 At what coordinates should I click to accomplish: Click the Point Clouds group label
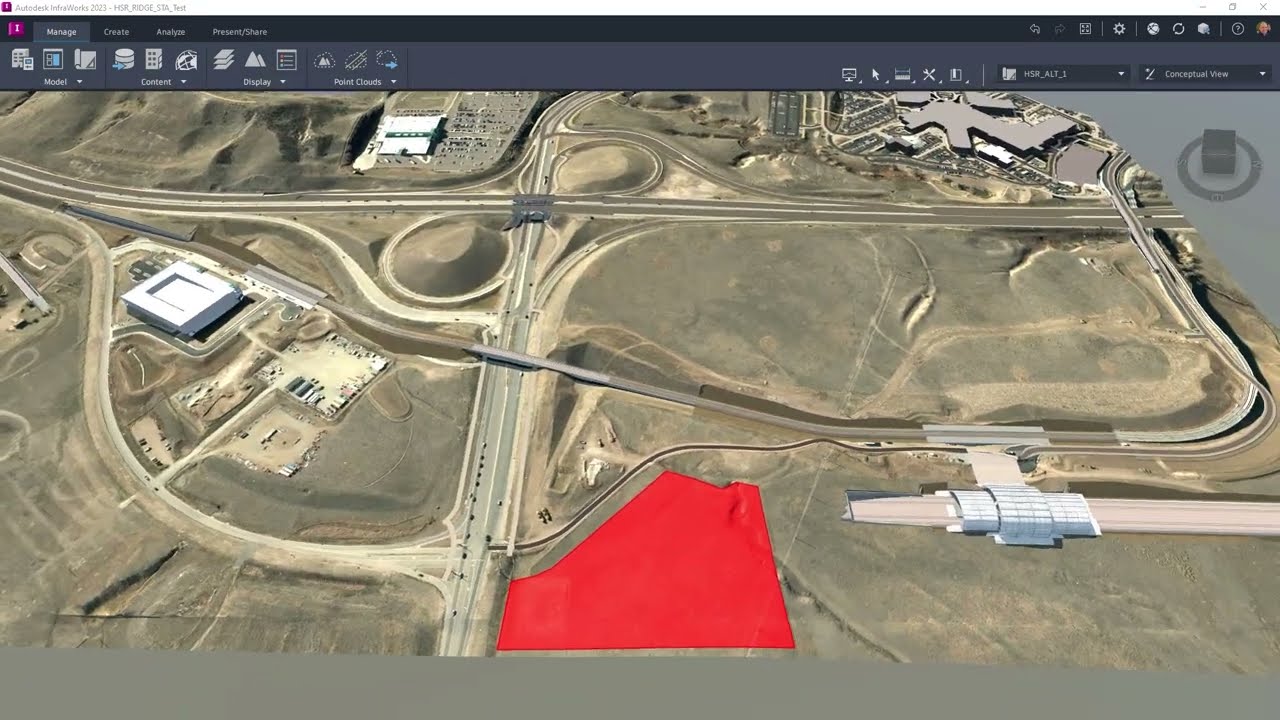358,82
